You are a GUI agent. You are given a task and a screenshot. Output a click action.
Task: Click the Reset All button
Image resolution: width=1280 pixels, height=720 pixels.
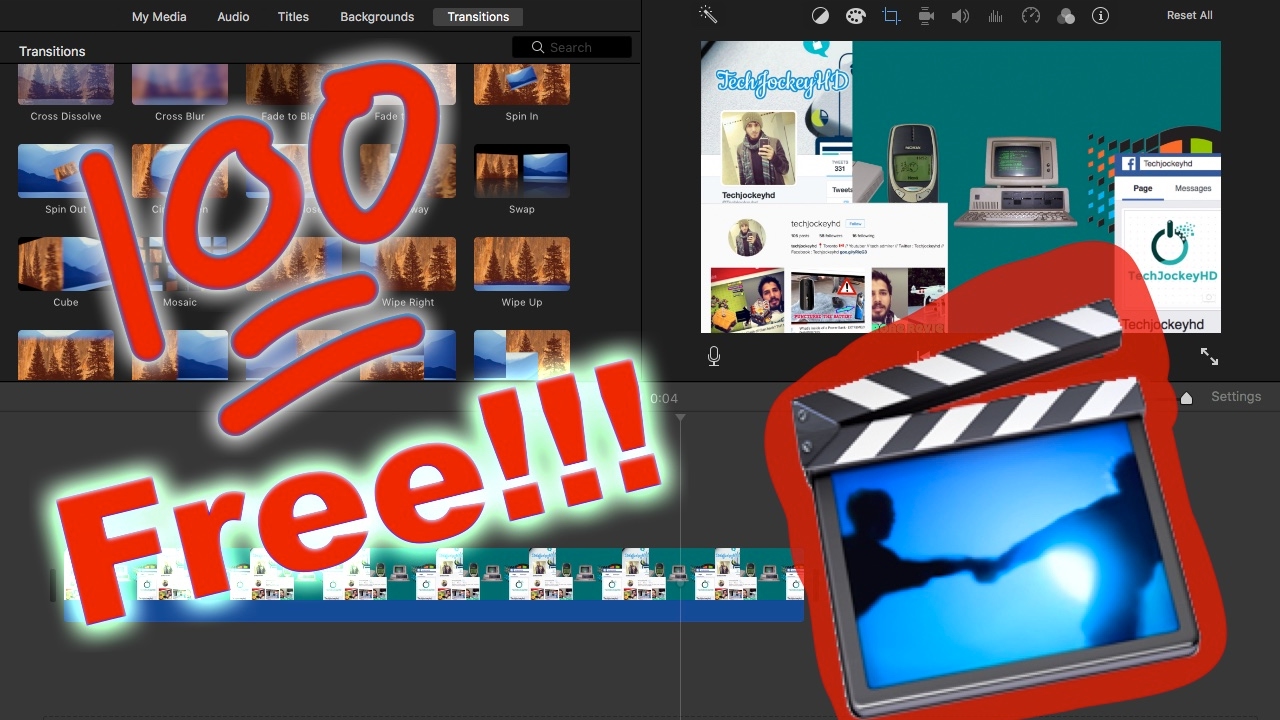point(1190,16)
